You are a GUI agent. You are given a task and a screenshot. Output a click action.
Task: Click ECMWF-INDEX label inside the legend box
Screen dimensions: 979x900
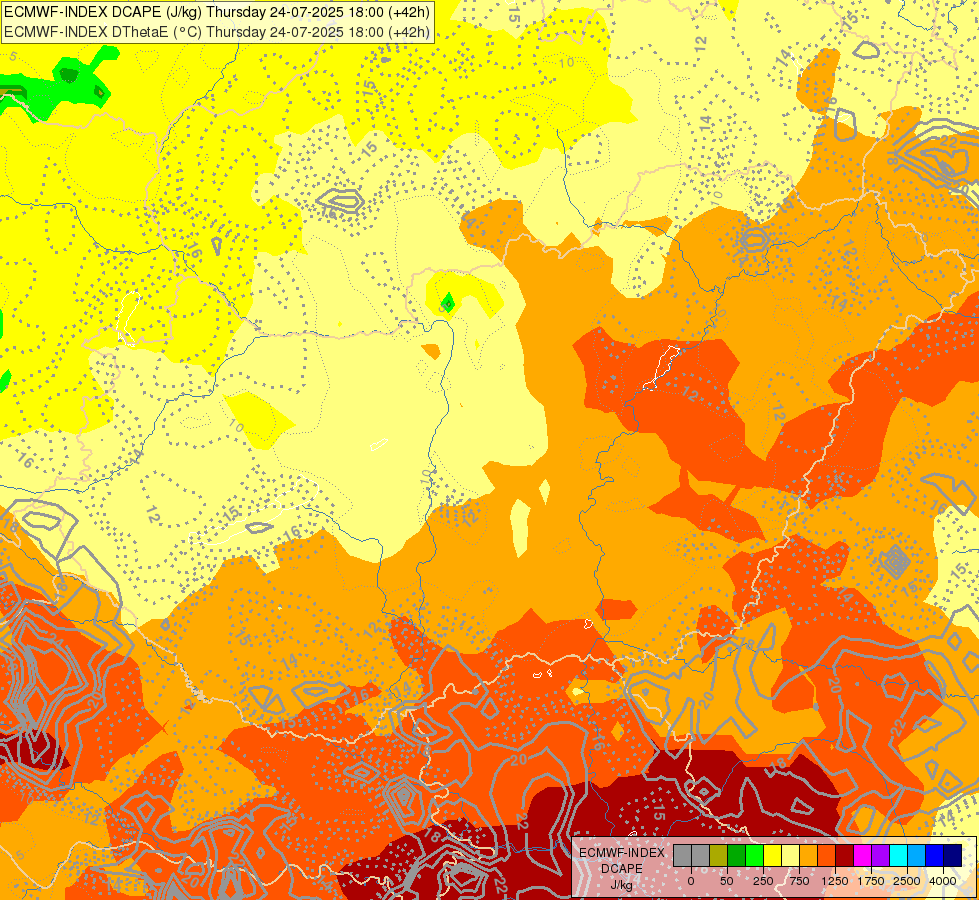pos(622,853)
